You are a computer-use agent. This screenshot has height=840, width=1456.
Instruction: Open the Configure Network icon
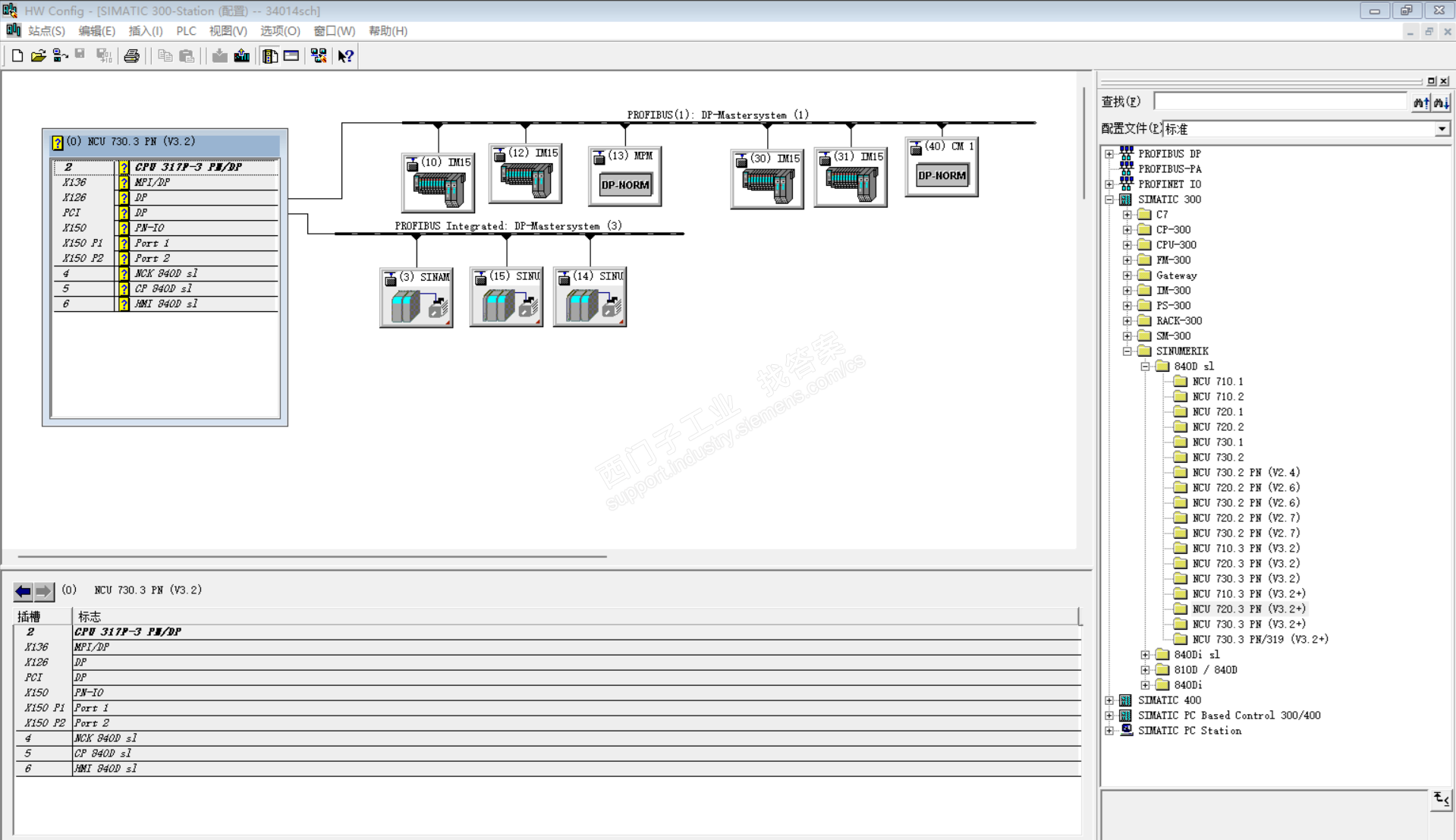click(x=319, y=55)
